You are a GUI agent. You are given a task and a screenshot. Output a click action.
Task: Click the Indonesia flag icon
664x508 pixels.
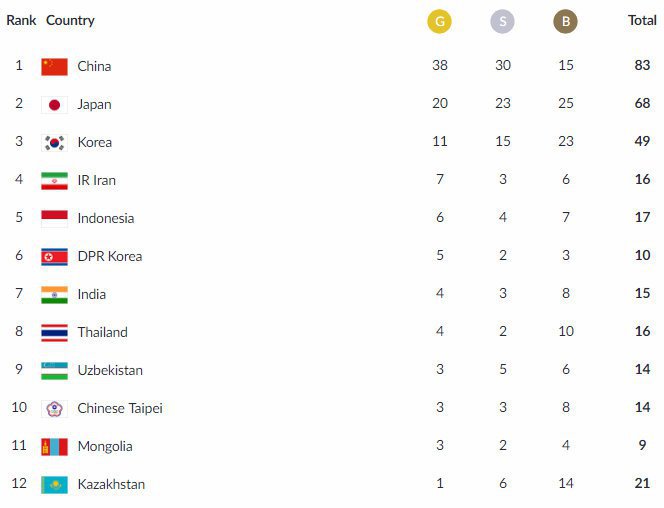point(54,219)
